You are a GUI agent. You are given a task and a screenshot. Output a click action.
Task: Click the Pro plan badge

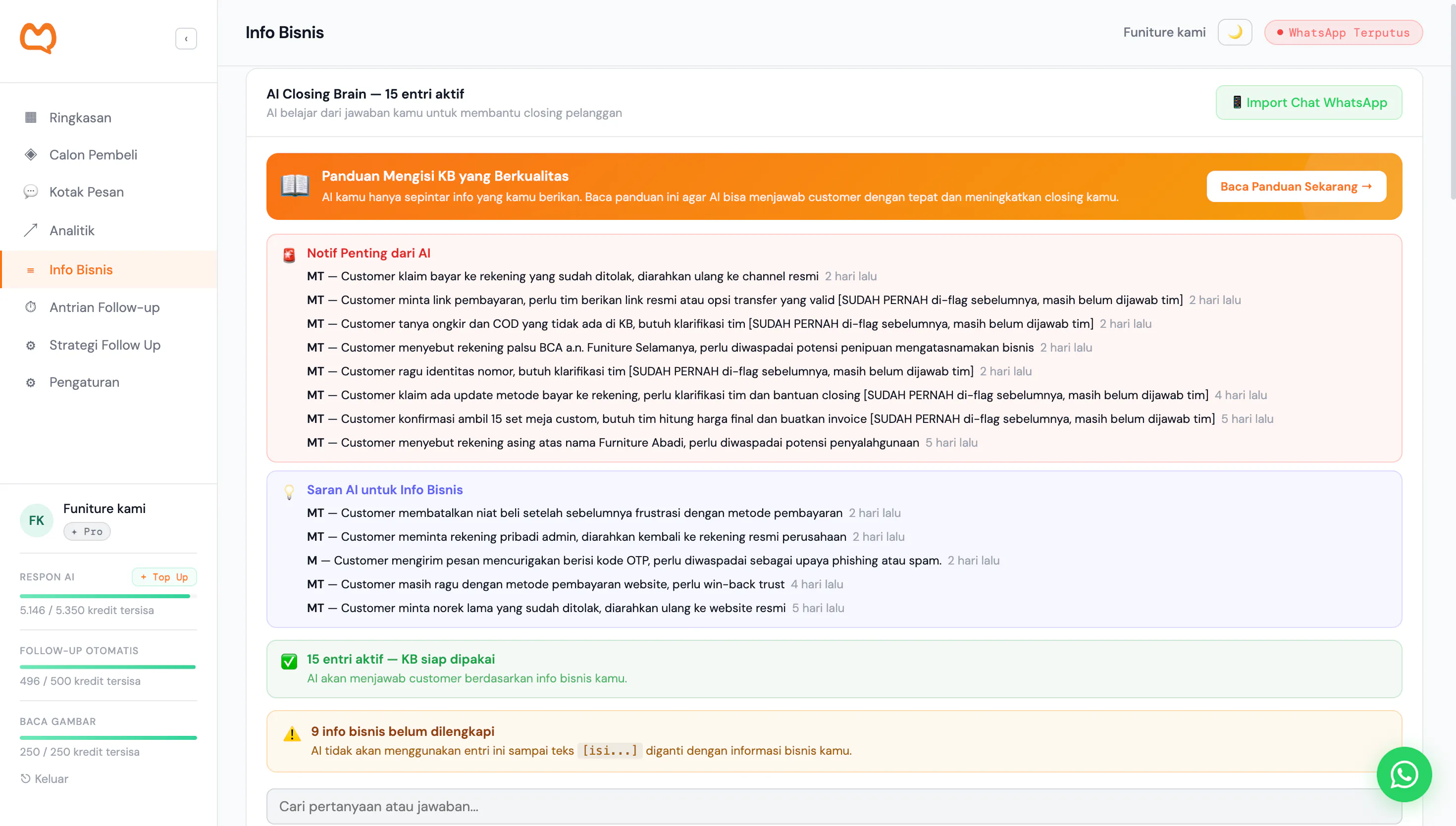87,531
